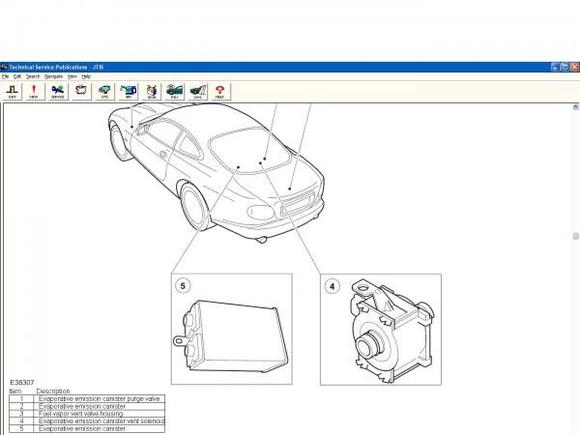Open the two green cars toolbar icon
The image size is (580, 435).
pos(175,91)
